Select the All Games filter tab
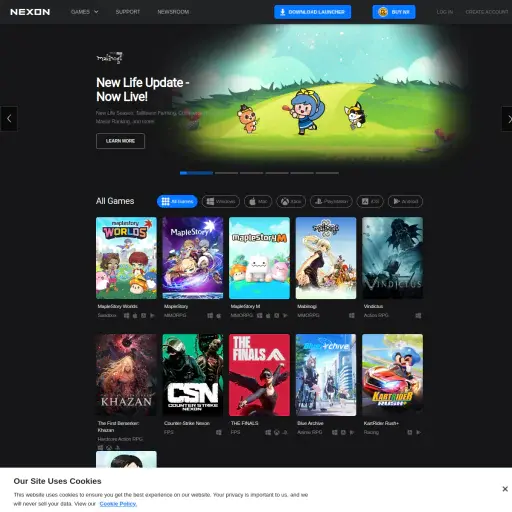The image size is (512, 512). [177, 201]
